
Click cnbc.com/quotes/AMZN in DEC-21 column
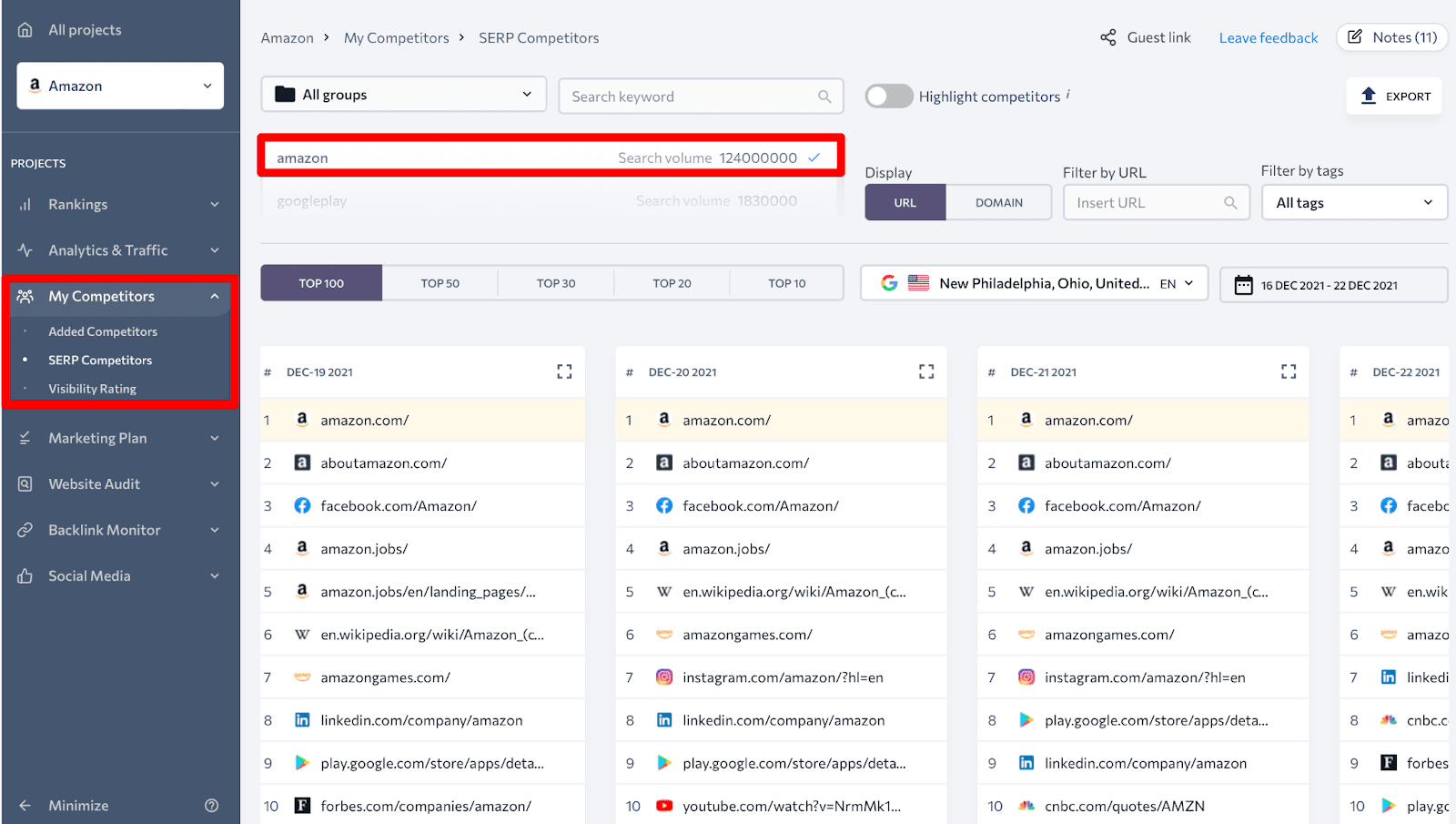pyautogui.click(x=1125, y=807)
